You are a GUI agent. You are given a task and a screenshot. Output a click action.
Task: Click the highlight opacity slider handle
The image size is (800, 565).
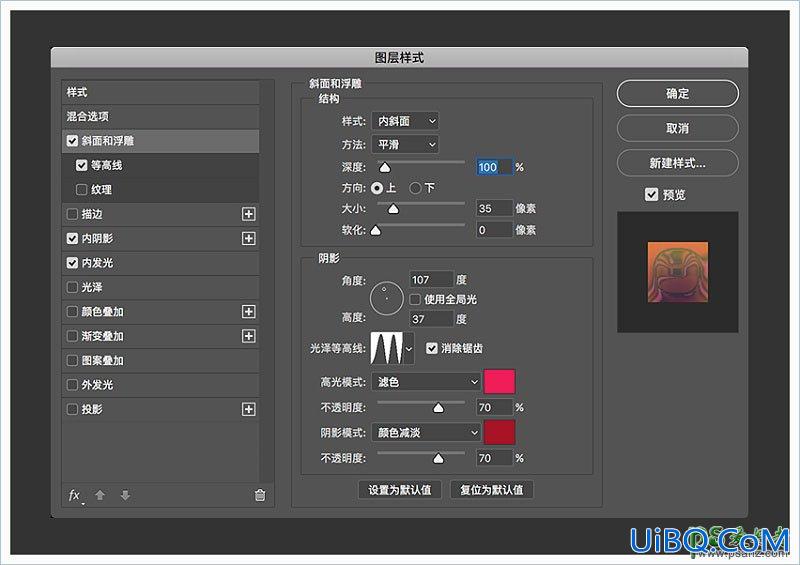tap(438, 408)
